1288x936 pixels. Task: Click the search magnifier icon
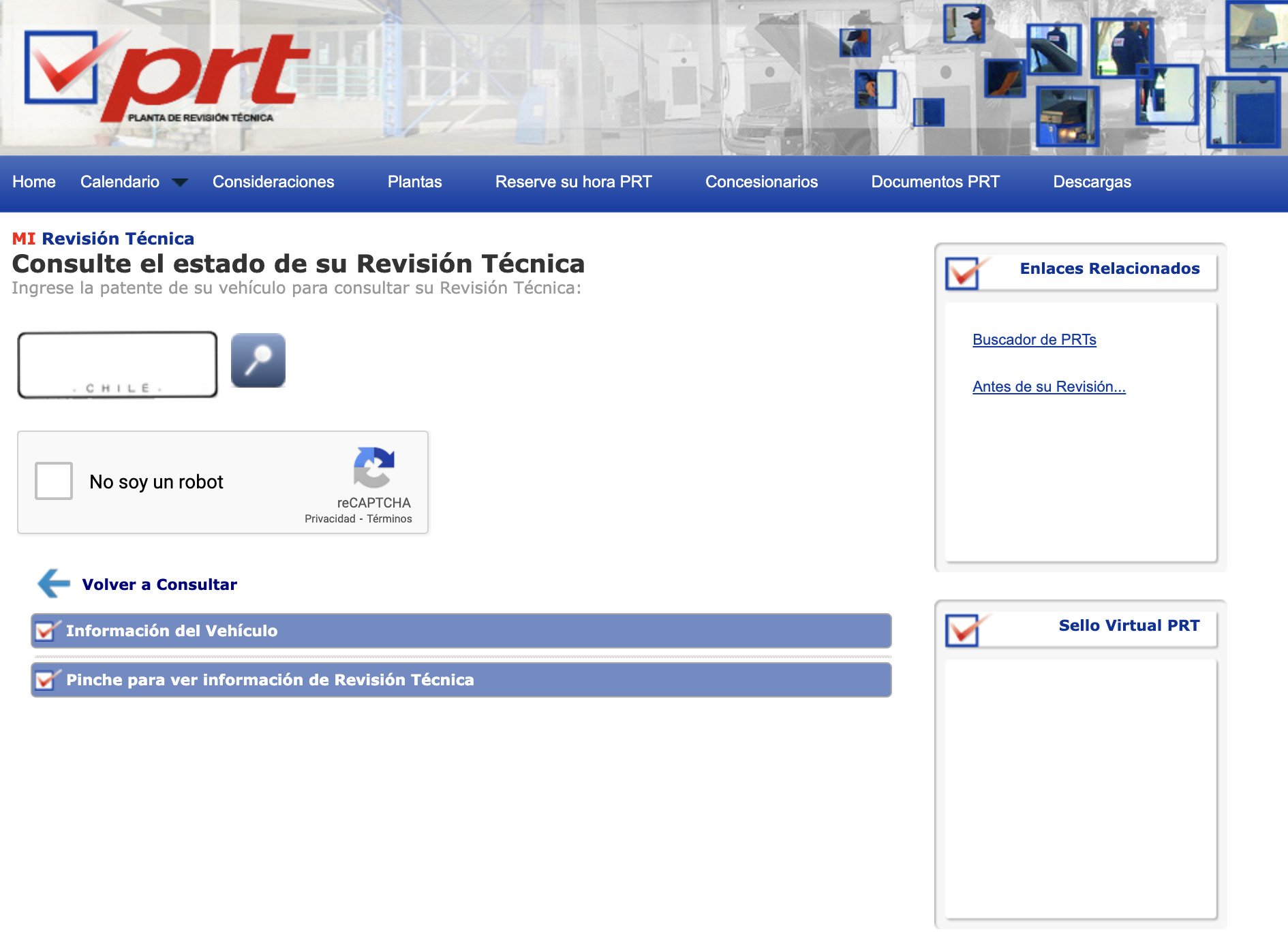[258, 360]
